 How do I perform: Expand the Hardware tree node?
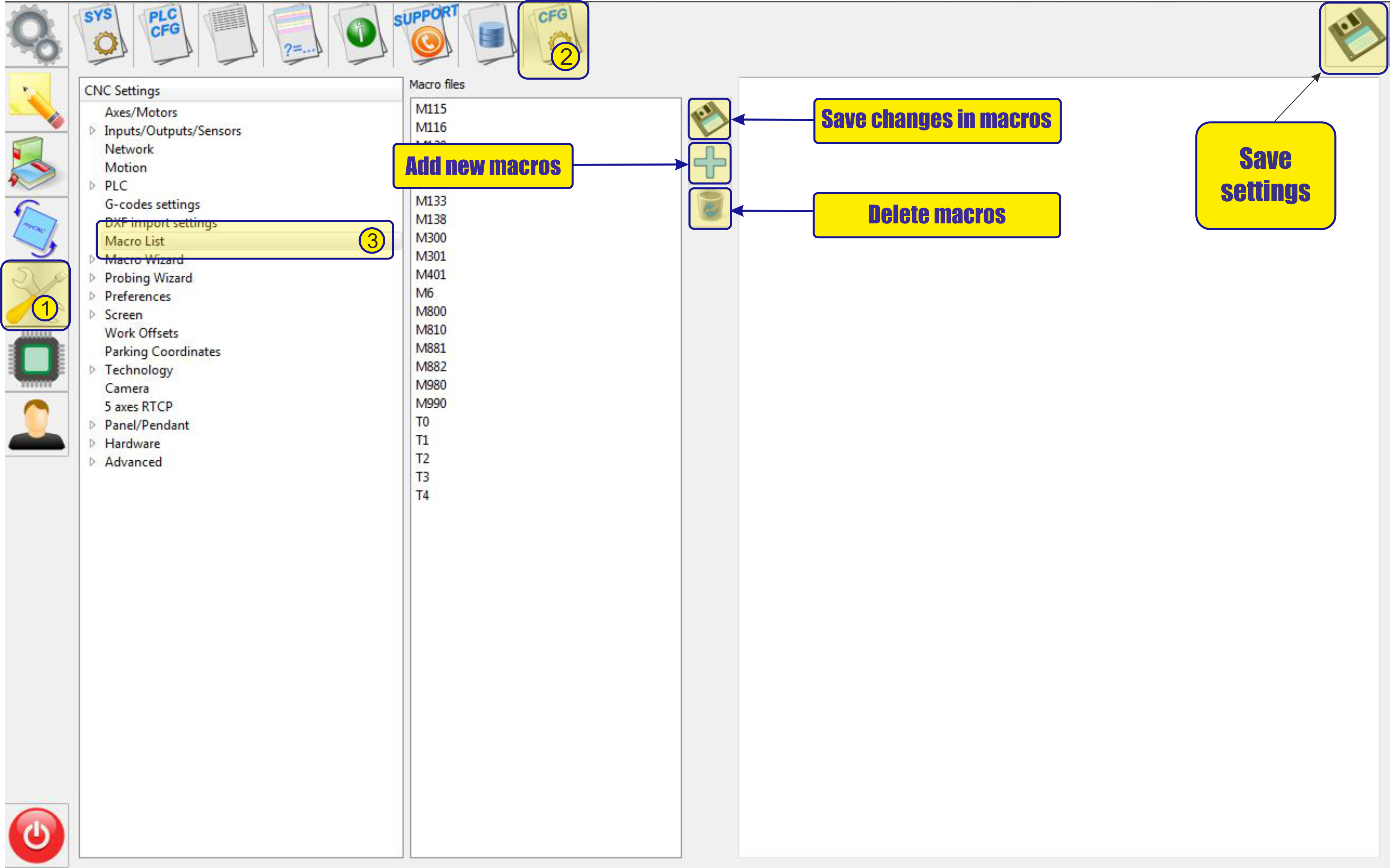[92, 444]
